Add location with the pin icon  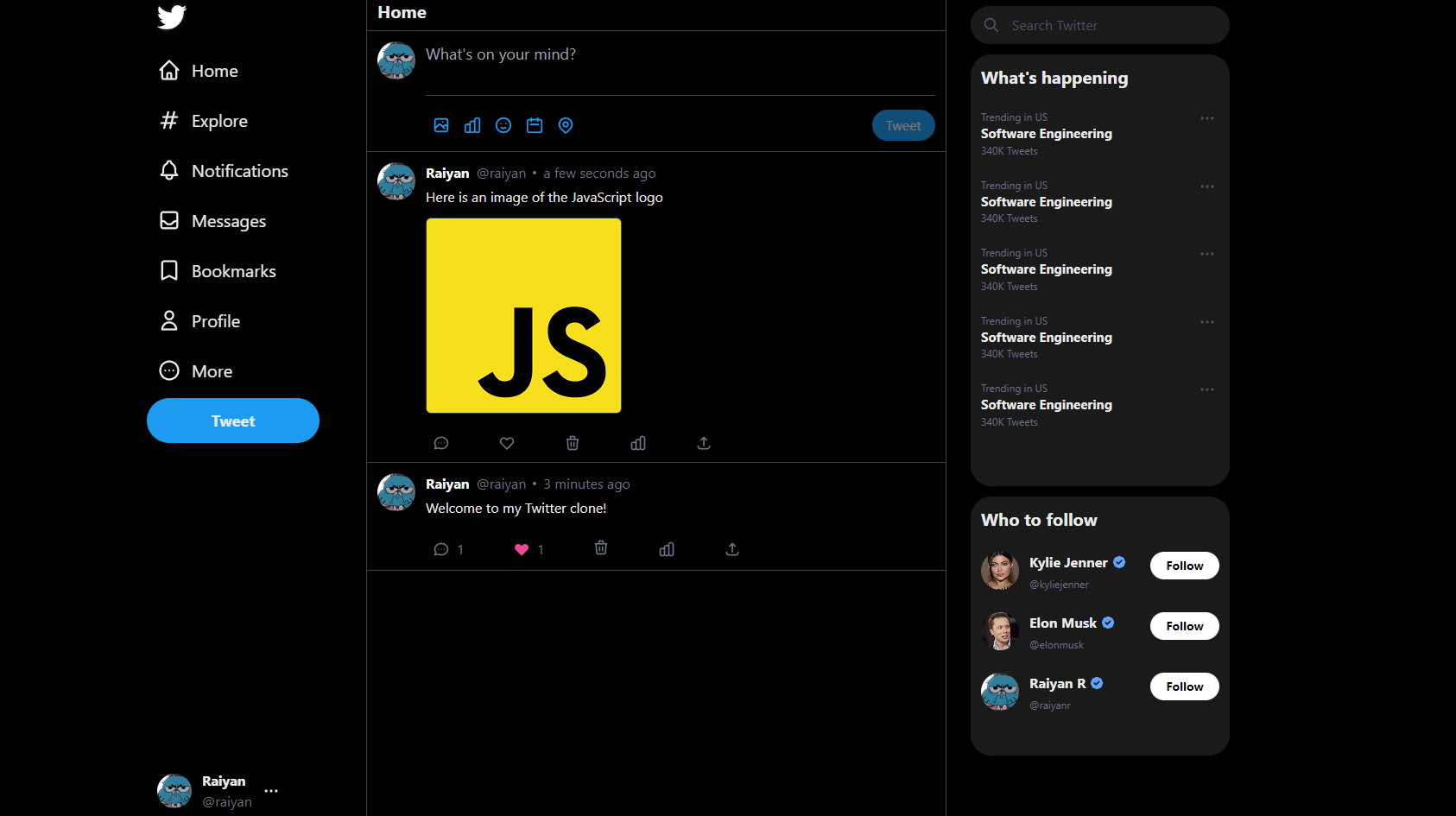[x=566, y=125]
